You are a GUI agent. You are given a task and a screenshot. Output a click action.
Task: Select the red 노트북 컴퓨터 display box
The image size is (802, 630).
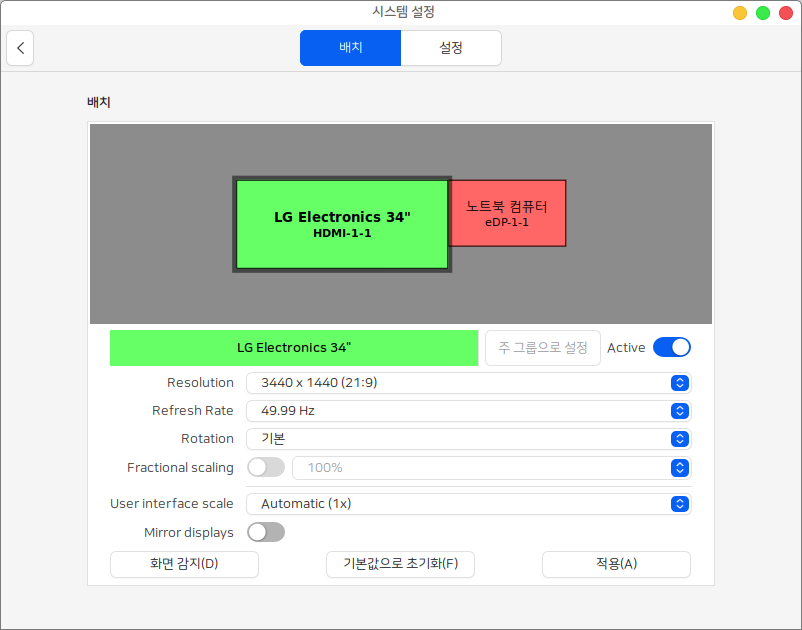click(x=508, y=213)
